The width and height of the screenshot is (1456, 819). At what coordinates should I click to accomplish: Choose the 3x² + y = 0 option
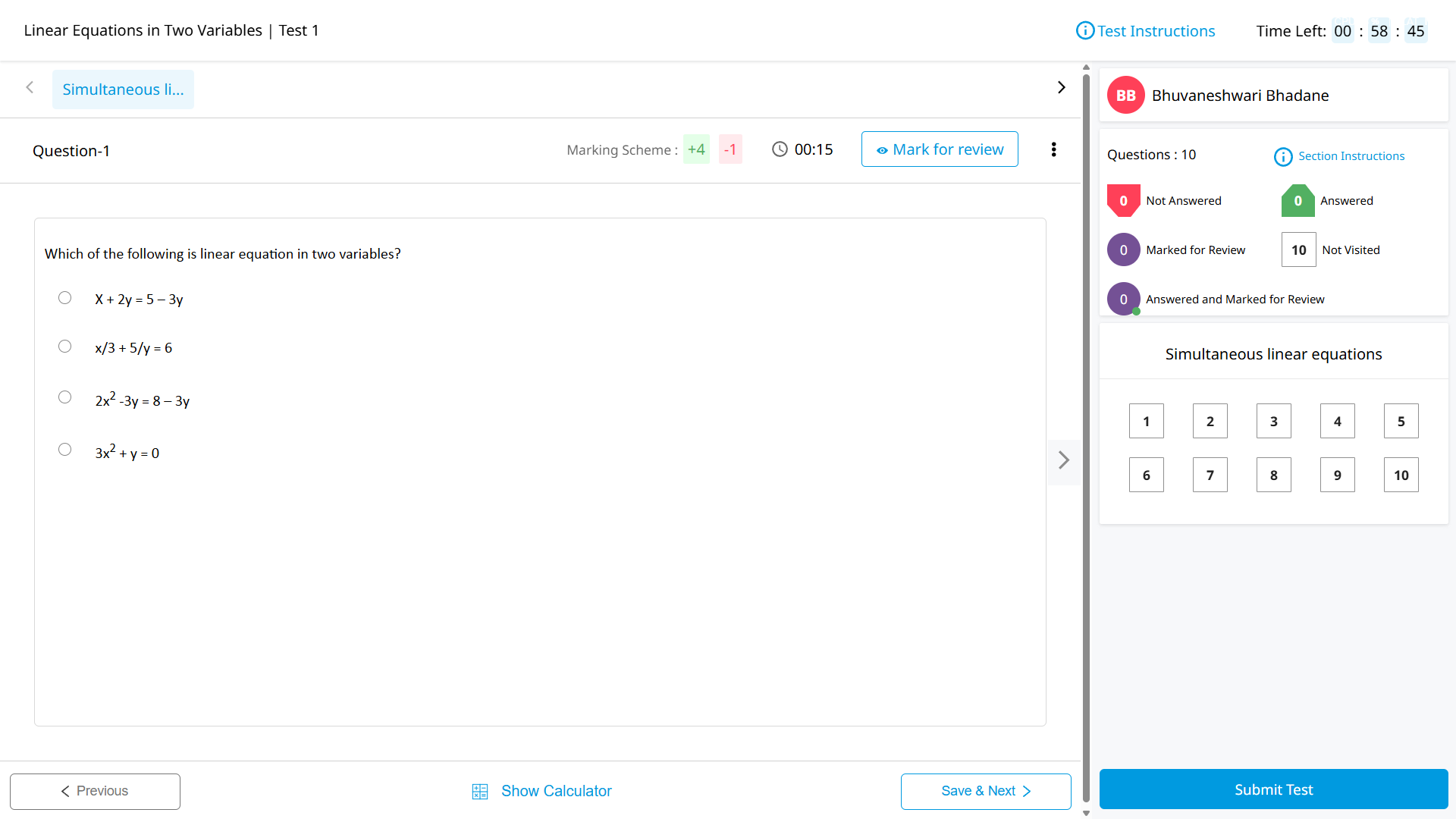(65, 450)
